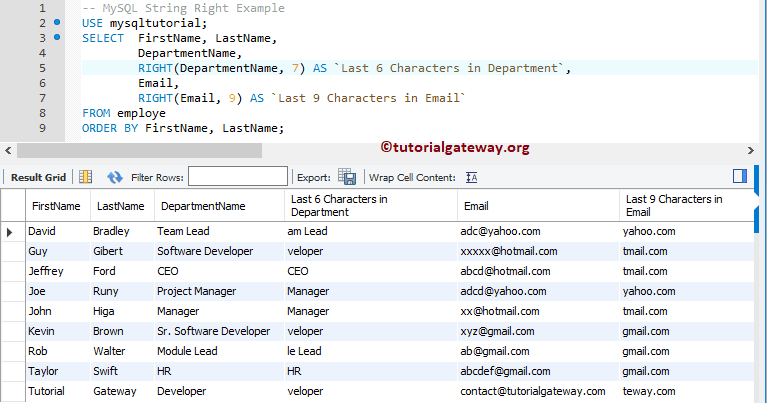The width and height of the screenshot is (767, 403).
Task: Select the cell 'Project Manager'
Action: [219, 291]
